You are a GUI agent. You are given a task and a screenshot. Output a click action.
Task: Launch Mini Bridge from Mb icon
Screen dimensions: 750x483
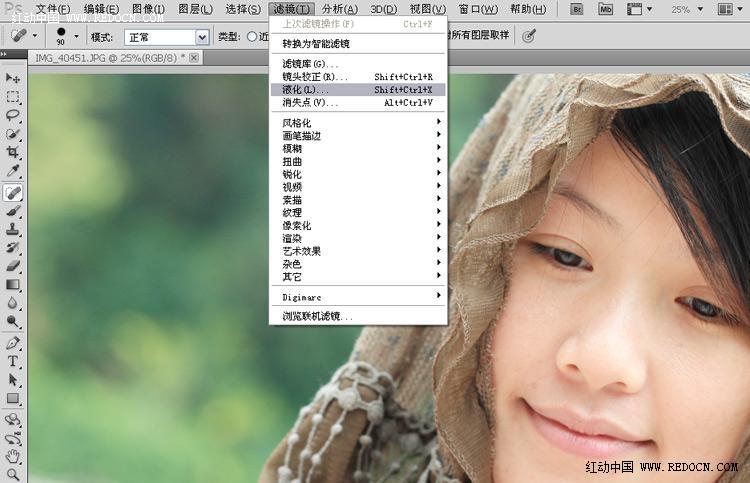pos(605,9)
